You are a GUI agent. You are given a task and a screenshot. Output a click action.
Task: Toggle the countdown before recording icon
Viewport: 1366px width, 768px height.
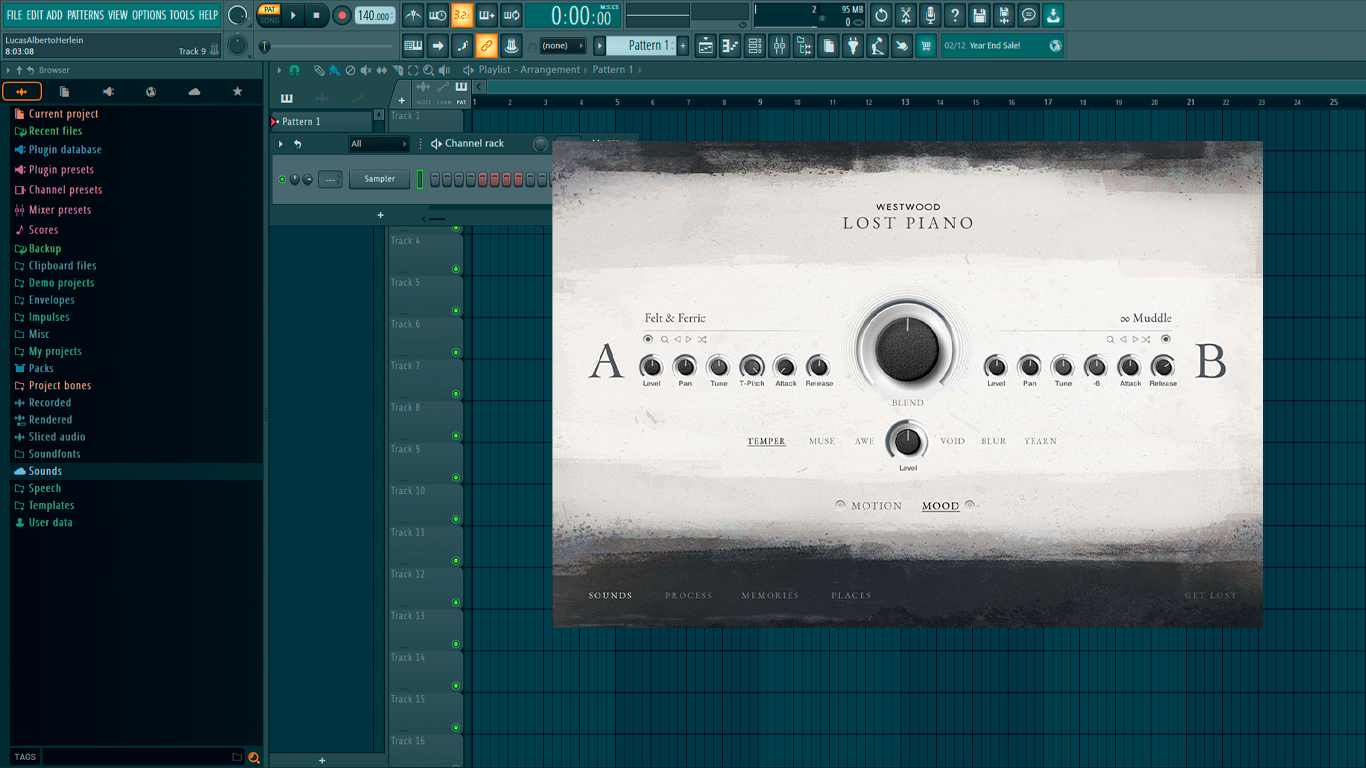tap(462, 15)
